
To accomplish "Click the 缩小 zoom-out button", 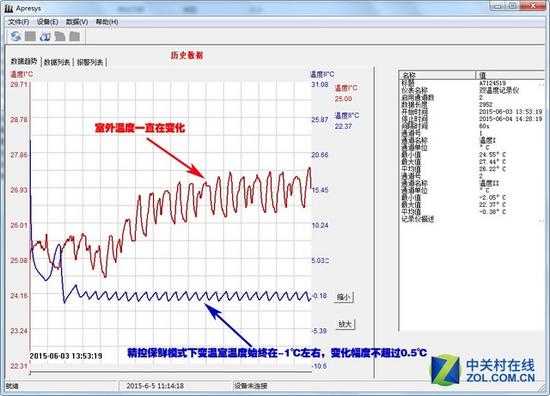I will point(344,297).
